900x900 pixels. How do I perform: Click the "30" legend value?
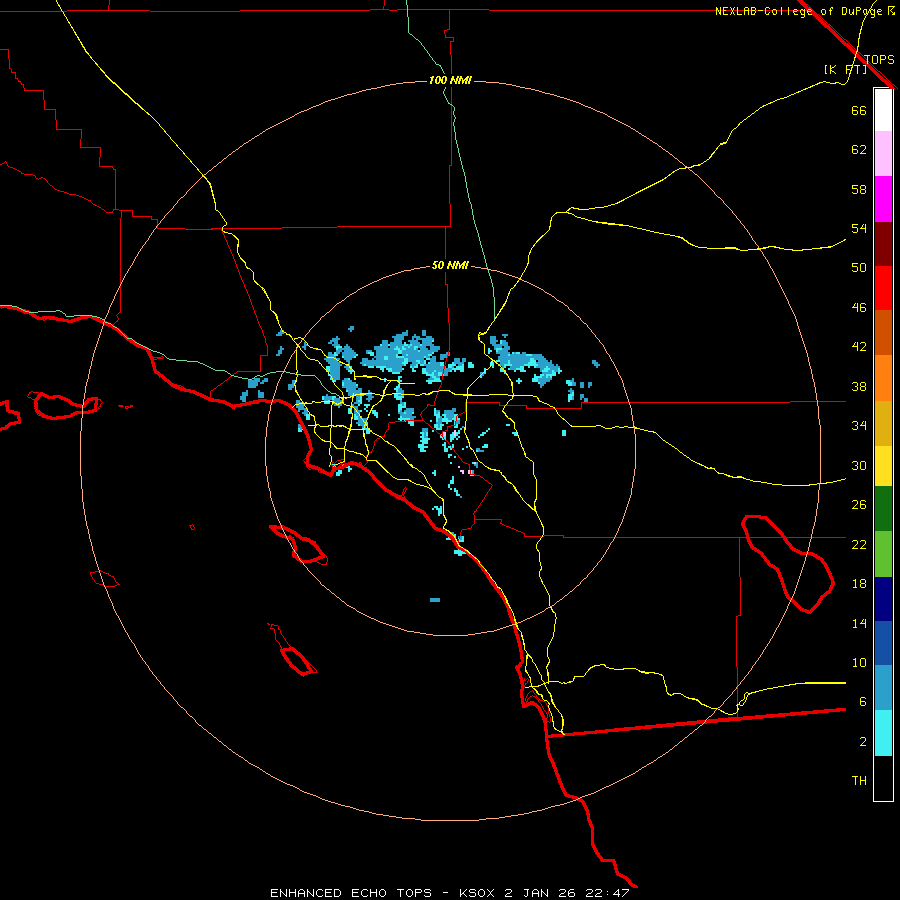(x=859, y=465)
